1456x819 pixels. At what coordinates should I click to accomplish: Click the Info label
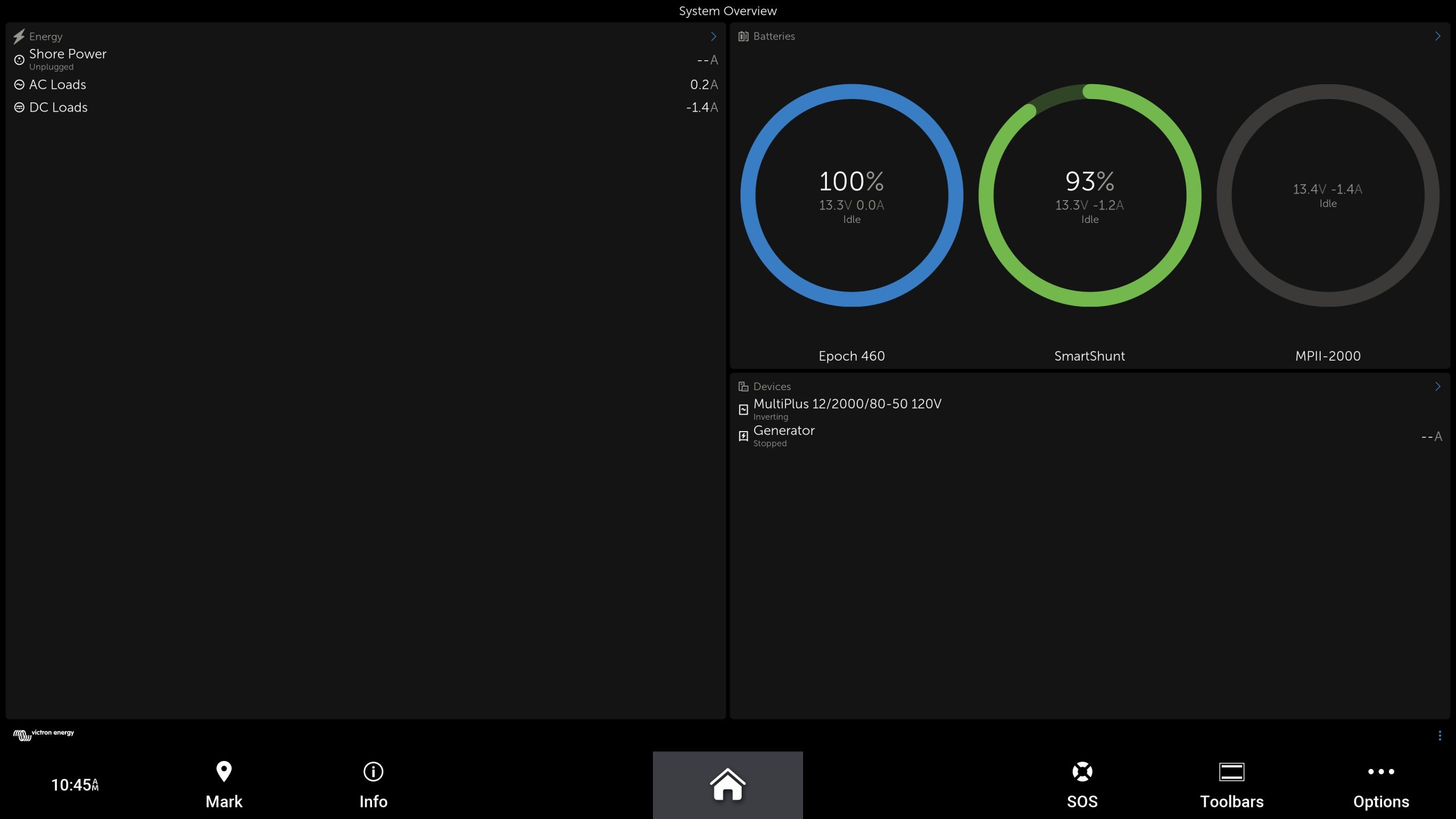(x=373, y=801)
